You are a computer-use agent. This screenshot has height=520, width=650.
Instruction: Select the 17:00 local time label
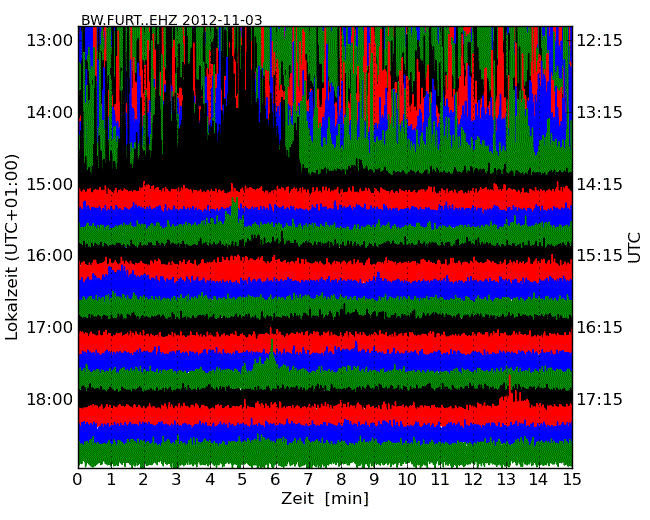pos(50,328)
